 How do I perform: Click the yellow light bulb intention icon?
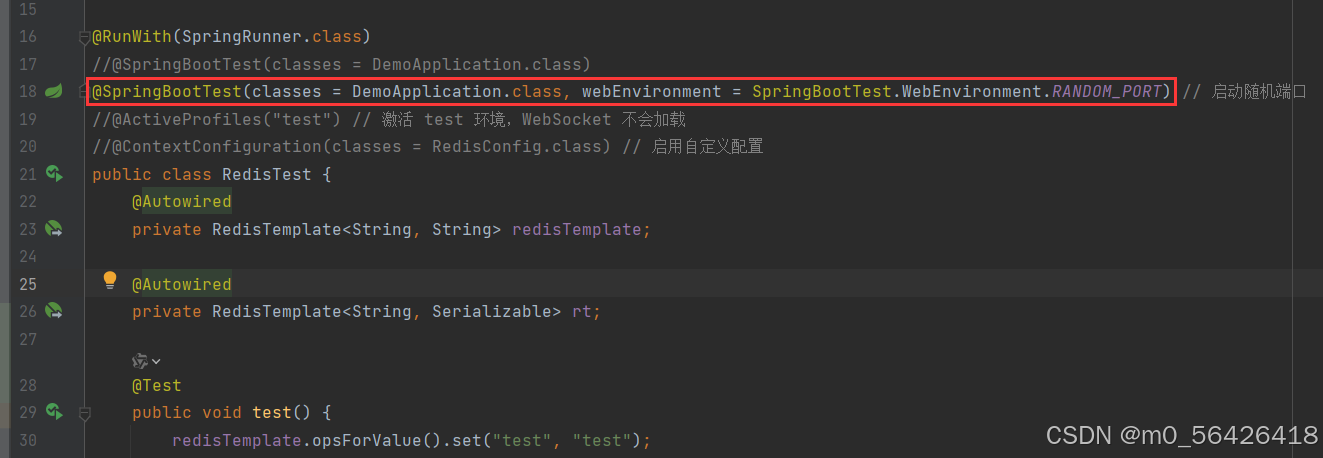pos(110,281)
